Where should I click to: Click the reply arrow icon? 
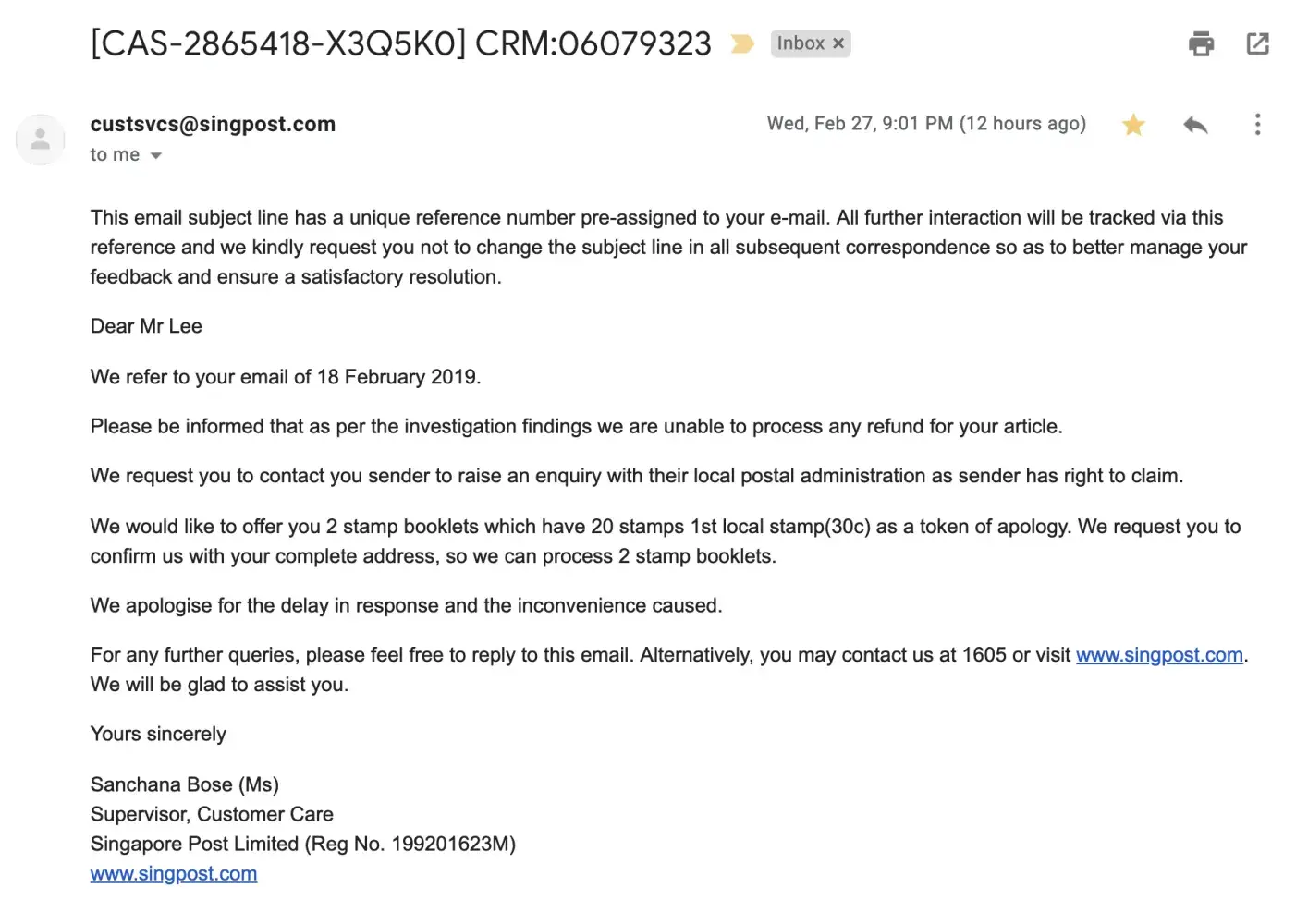coord(1195,125)
